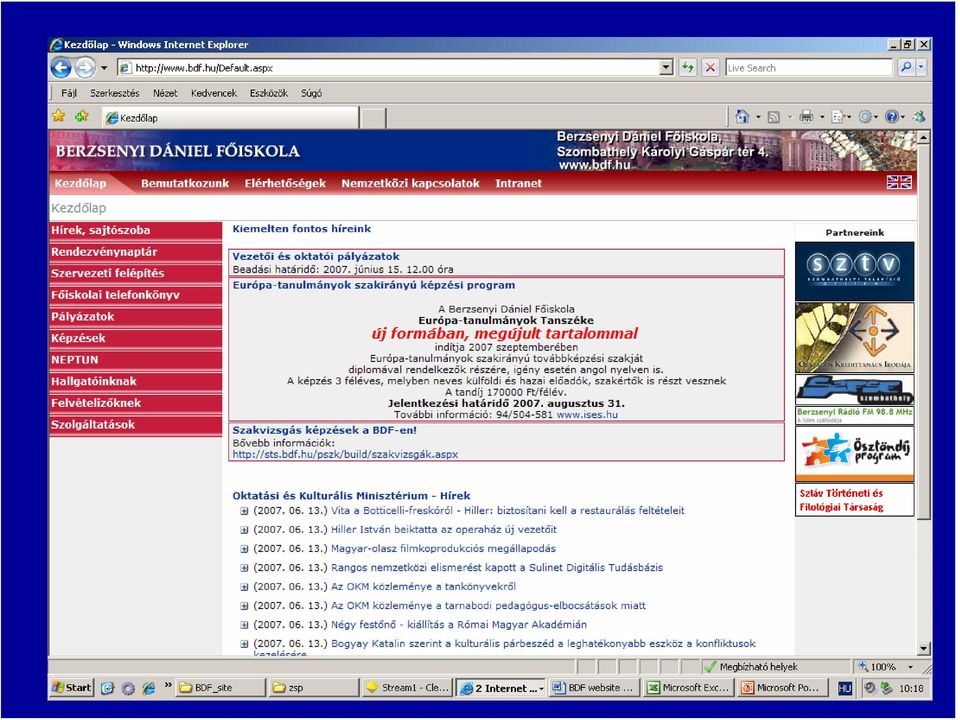Click the Show Desktop quick launch icon
The width and height of the screenshot is (960, 720).
(108, 688)
